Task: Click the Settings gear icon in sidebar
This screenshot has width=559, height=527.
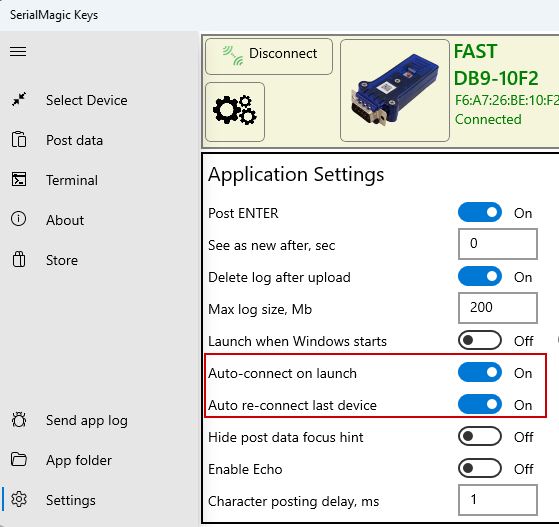Action: (19, 499)
